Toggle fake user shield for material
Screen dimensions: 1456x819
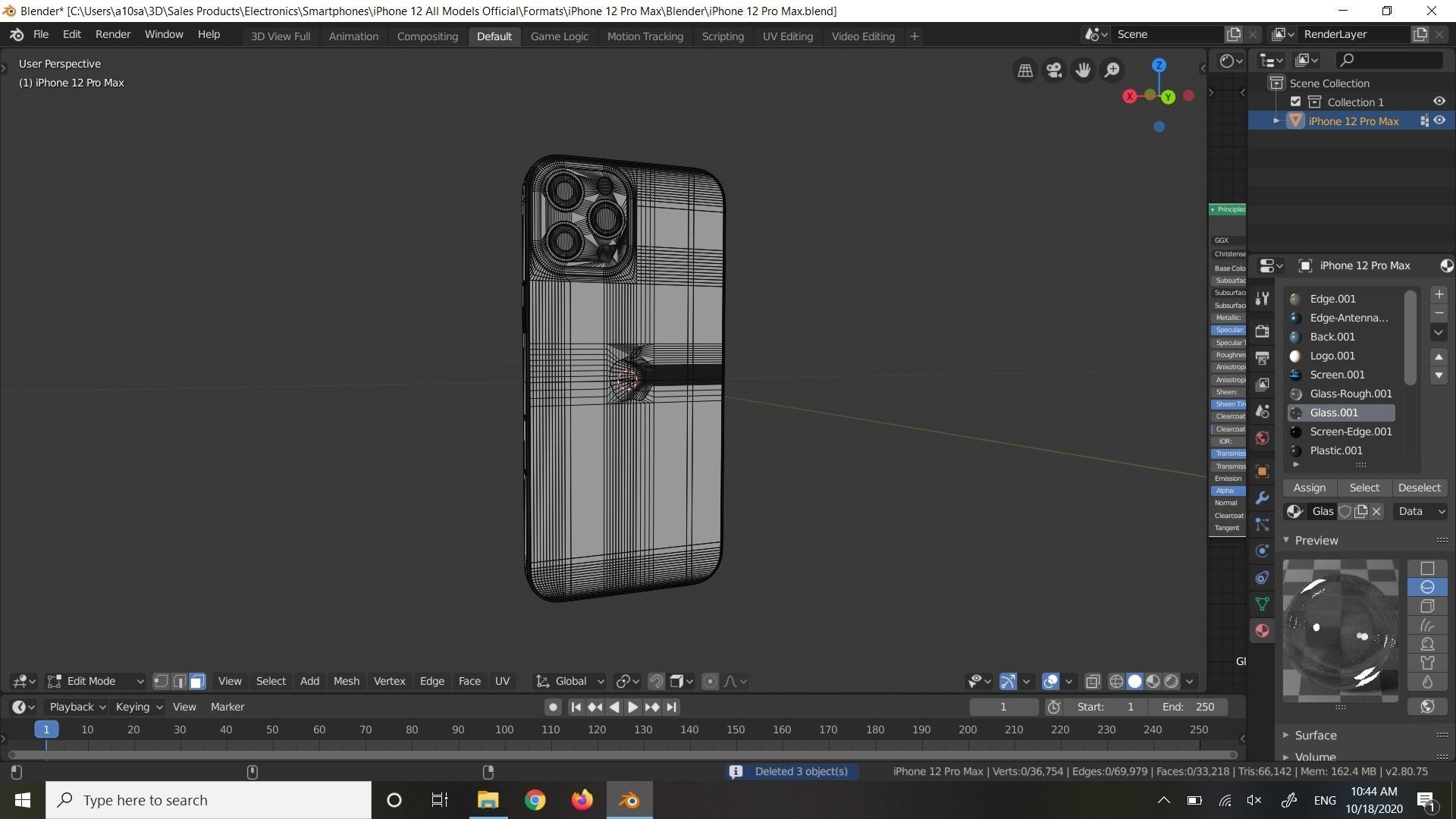pyautogui.click(x=1345, y=512)
